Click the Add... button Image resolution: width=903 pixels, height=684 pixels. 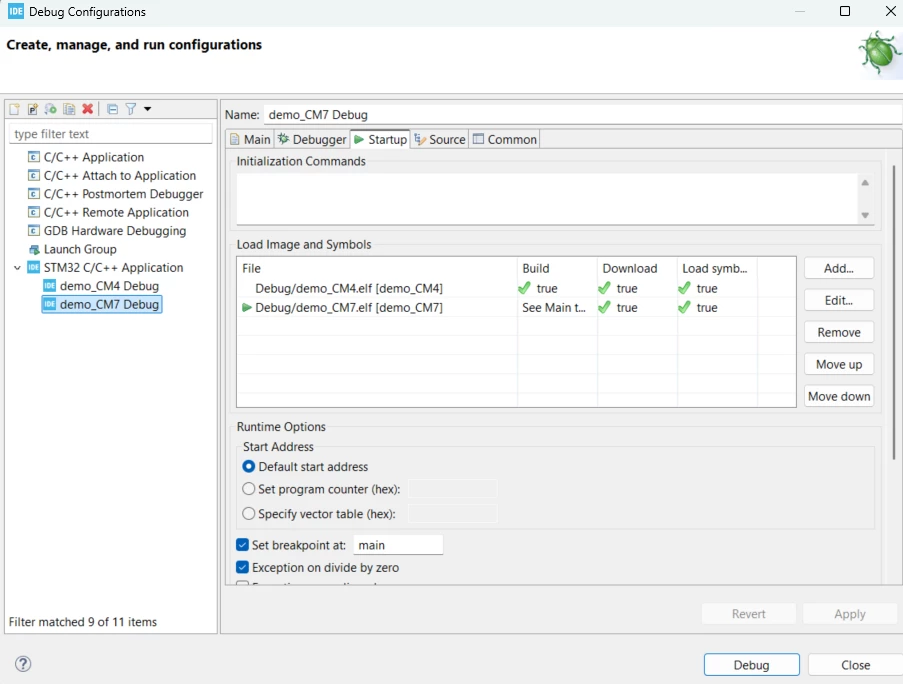[x=838, y=268]
